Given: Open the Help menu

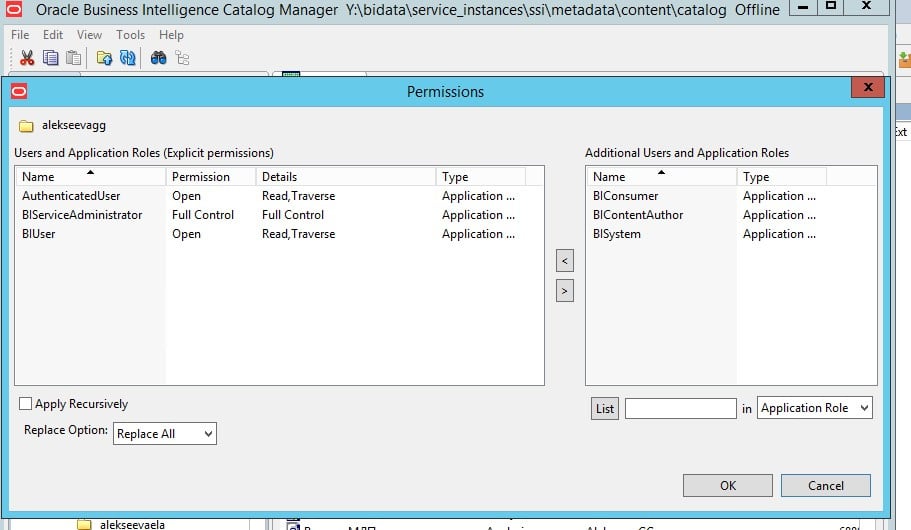Looking at the screenshot, I should [171, 35].
